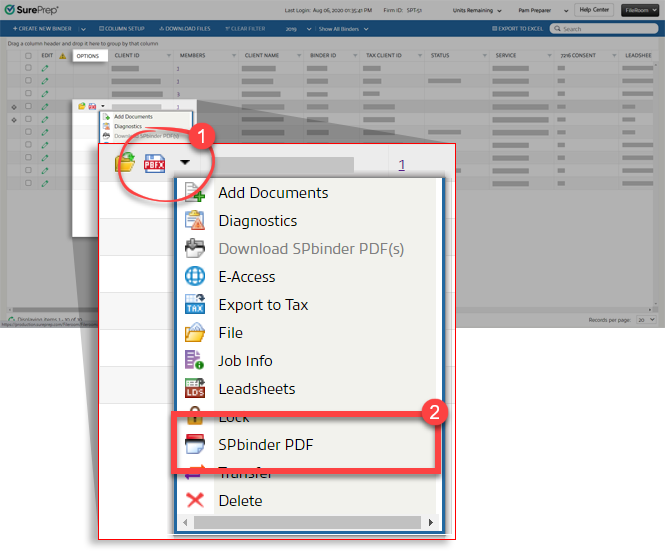
Task: Click the menu scrollbar's left arrow
Action: pos(185,522)
